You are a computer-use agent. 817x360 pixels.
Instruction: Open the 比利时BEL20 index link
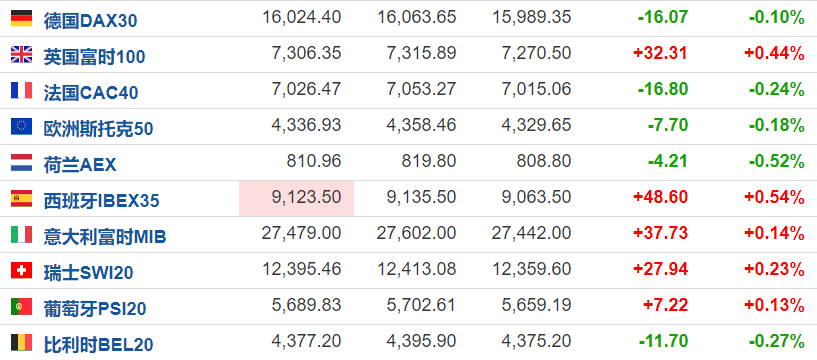(98, 344)
